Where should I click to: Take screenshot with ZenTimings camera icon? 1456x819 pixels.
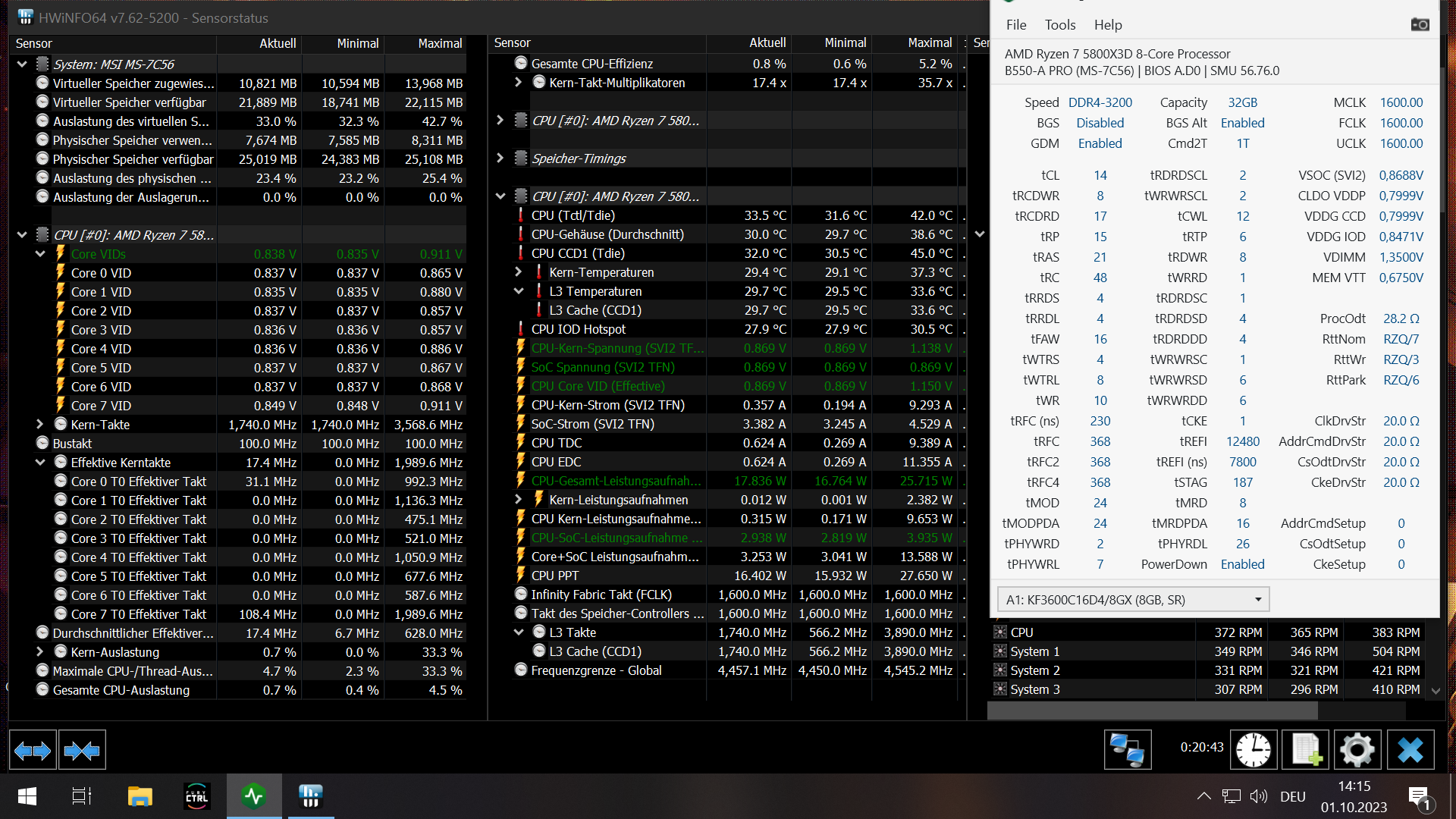tap(1420, 25)
